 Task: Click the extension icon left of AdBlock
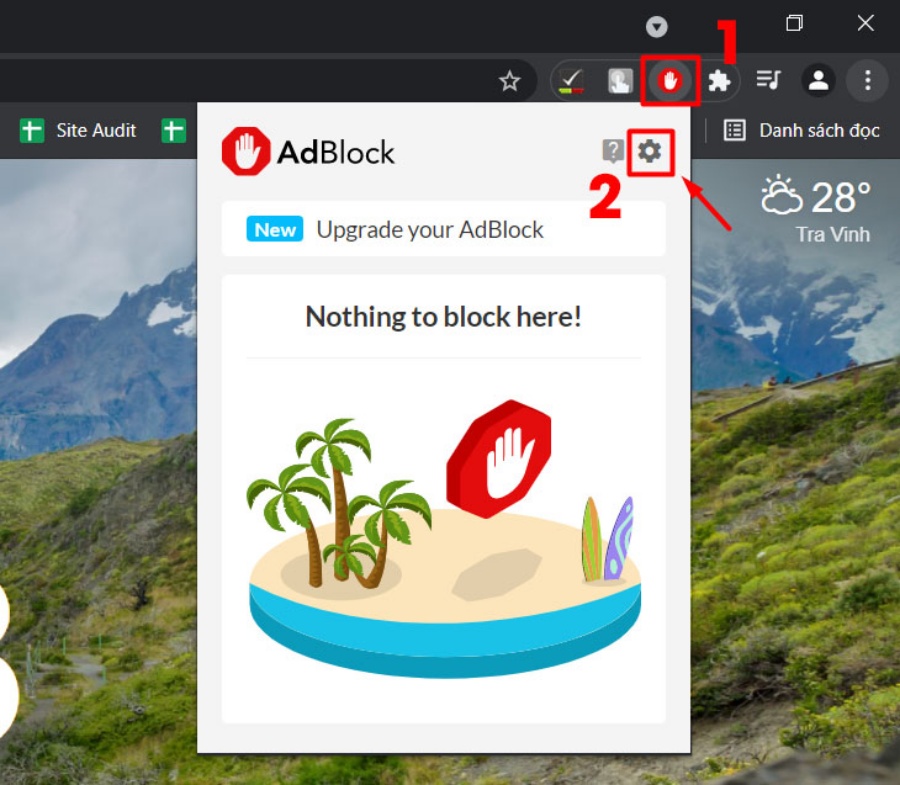click(x=620, y=81)
